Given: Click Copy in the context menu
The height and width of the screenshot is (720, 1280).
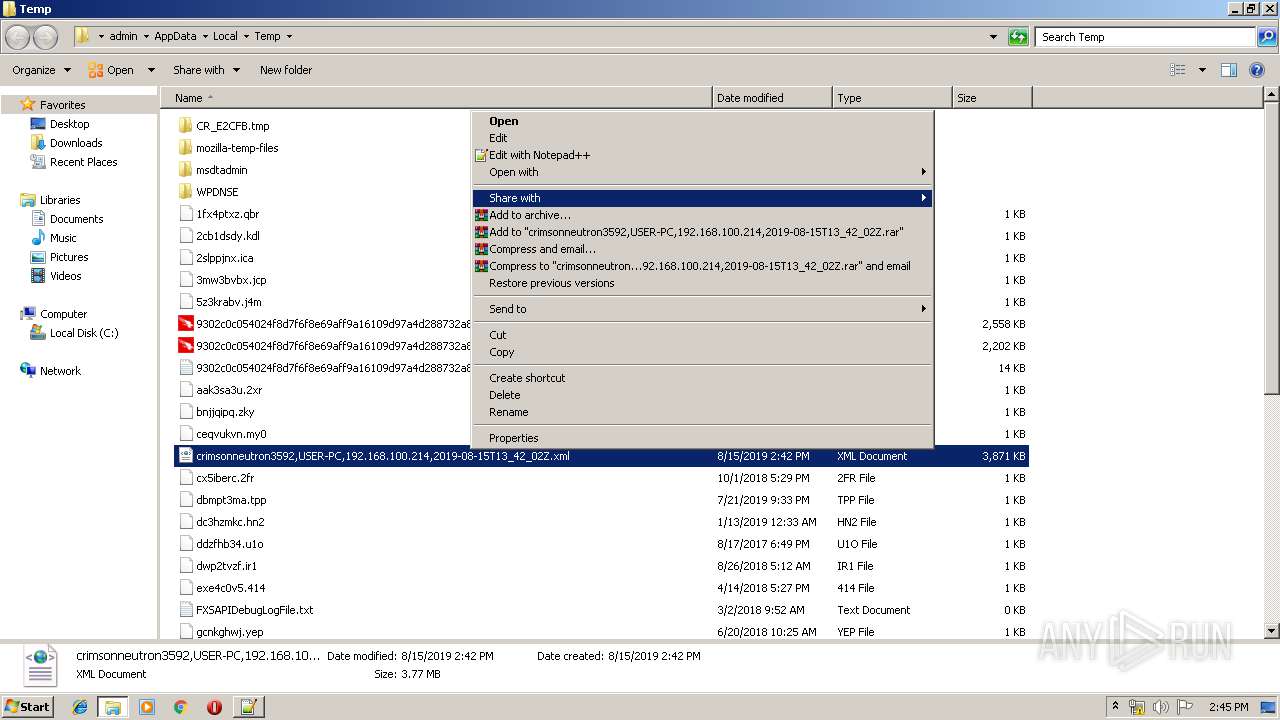Looking at the screenshot, I should pos(702,352).
